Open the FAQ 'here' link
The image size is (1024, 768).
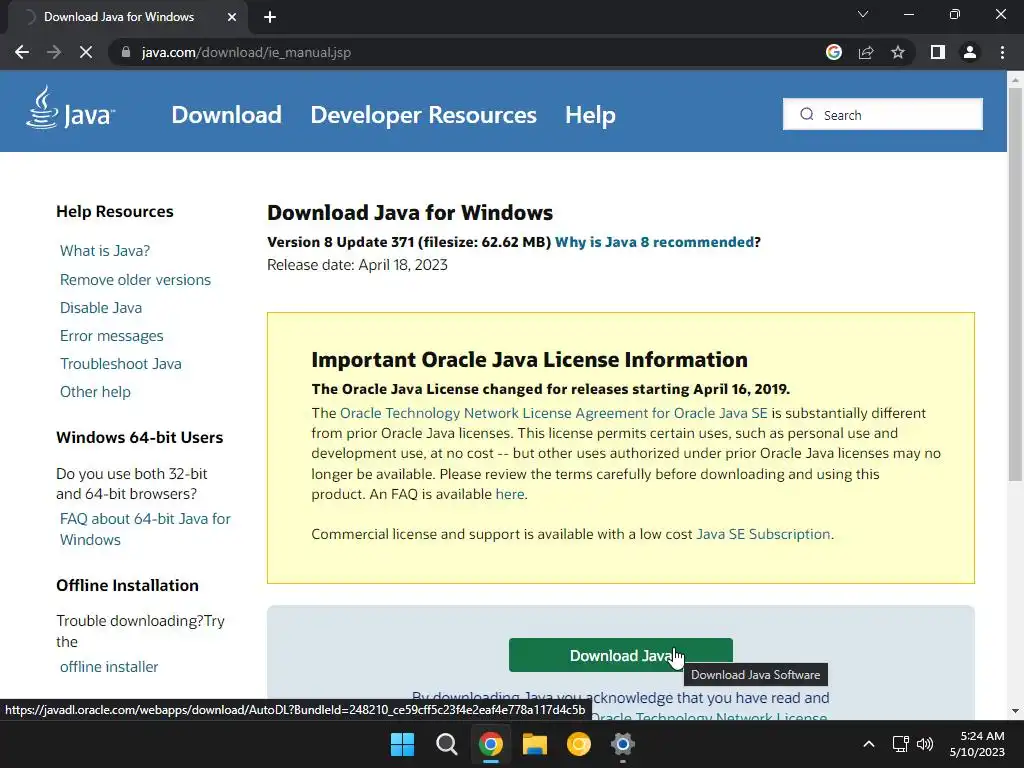coord(510,494)
